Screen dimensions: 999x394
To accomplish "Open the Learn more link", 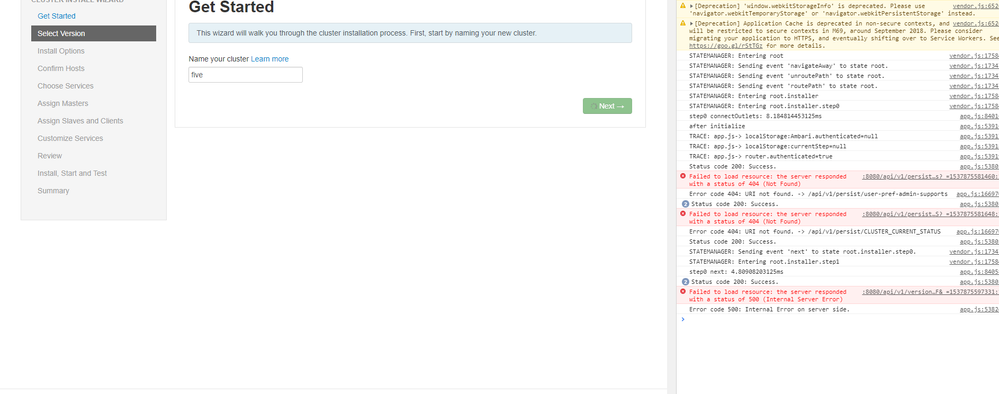I will (270, 59).
